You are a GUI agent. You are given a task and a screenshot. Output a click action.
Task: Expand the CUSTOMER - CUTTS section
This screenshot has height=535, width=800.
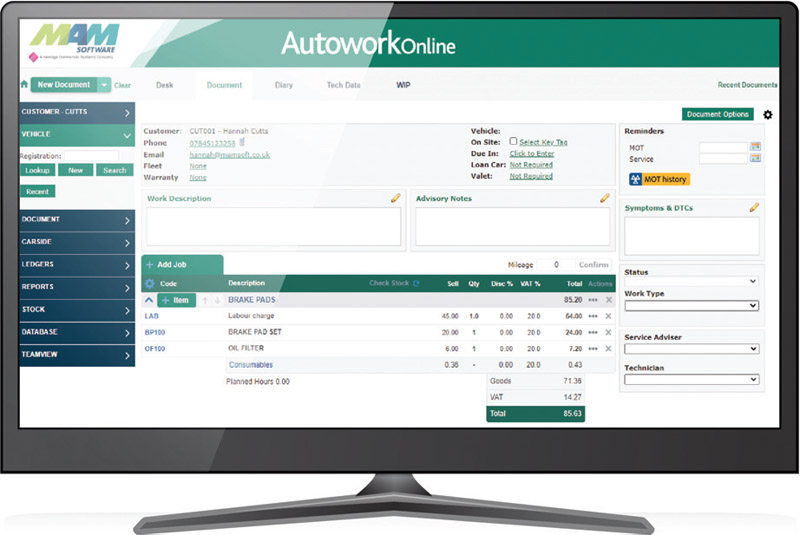pos(77,112)
